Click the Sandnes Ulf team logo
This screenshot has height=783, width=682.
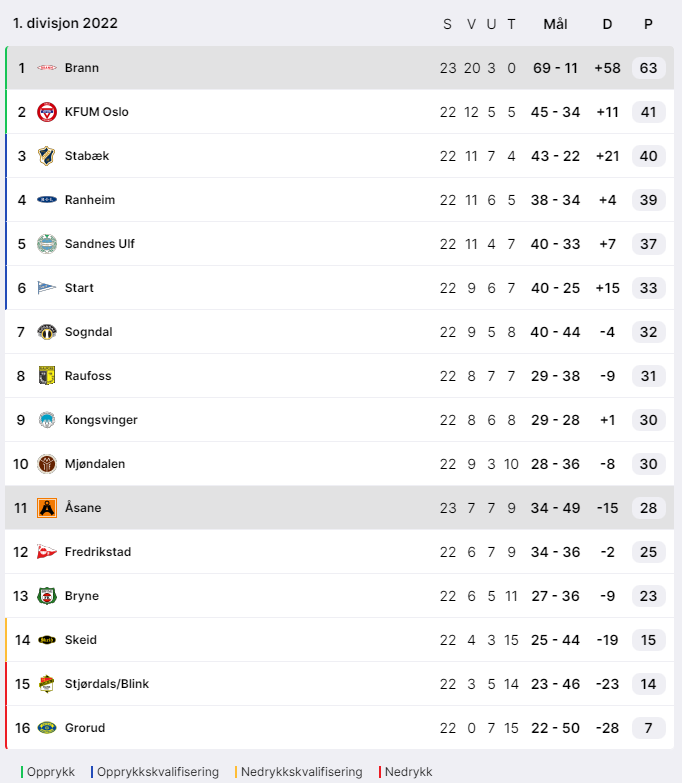tap(47, 244)
